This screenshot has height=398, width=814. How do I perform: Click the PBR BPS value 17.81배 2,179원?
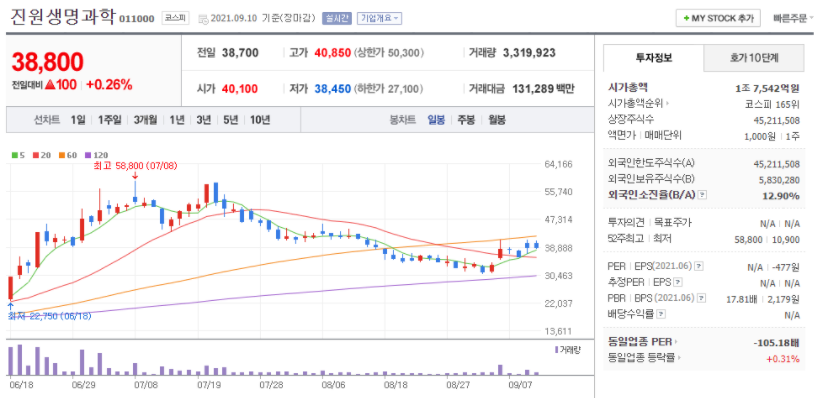pos(763,298)
